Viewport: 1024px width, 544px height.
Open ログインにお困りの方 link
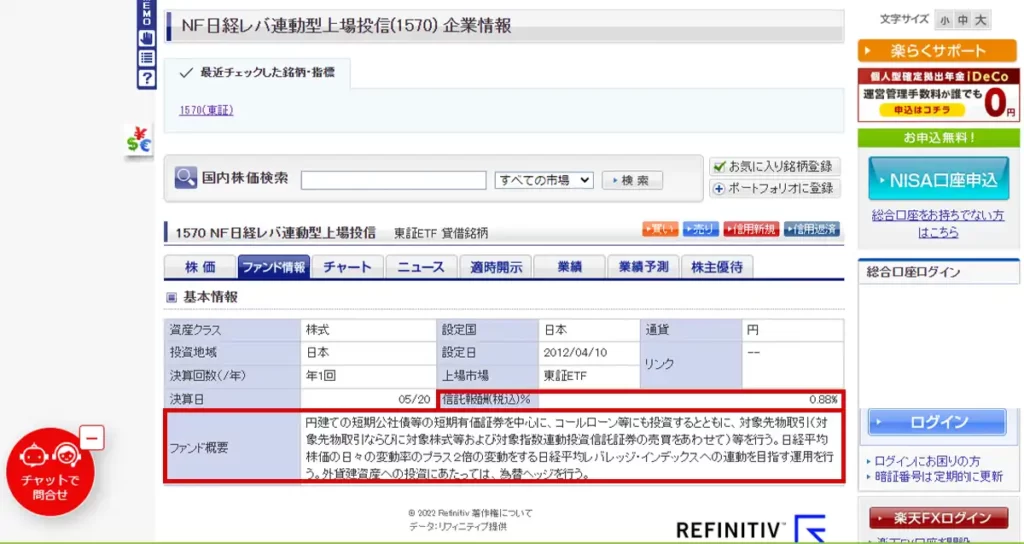point(927,460)
